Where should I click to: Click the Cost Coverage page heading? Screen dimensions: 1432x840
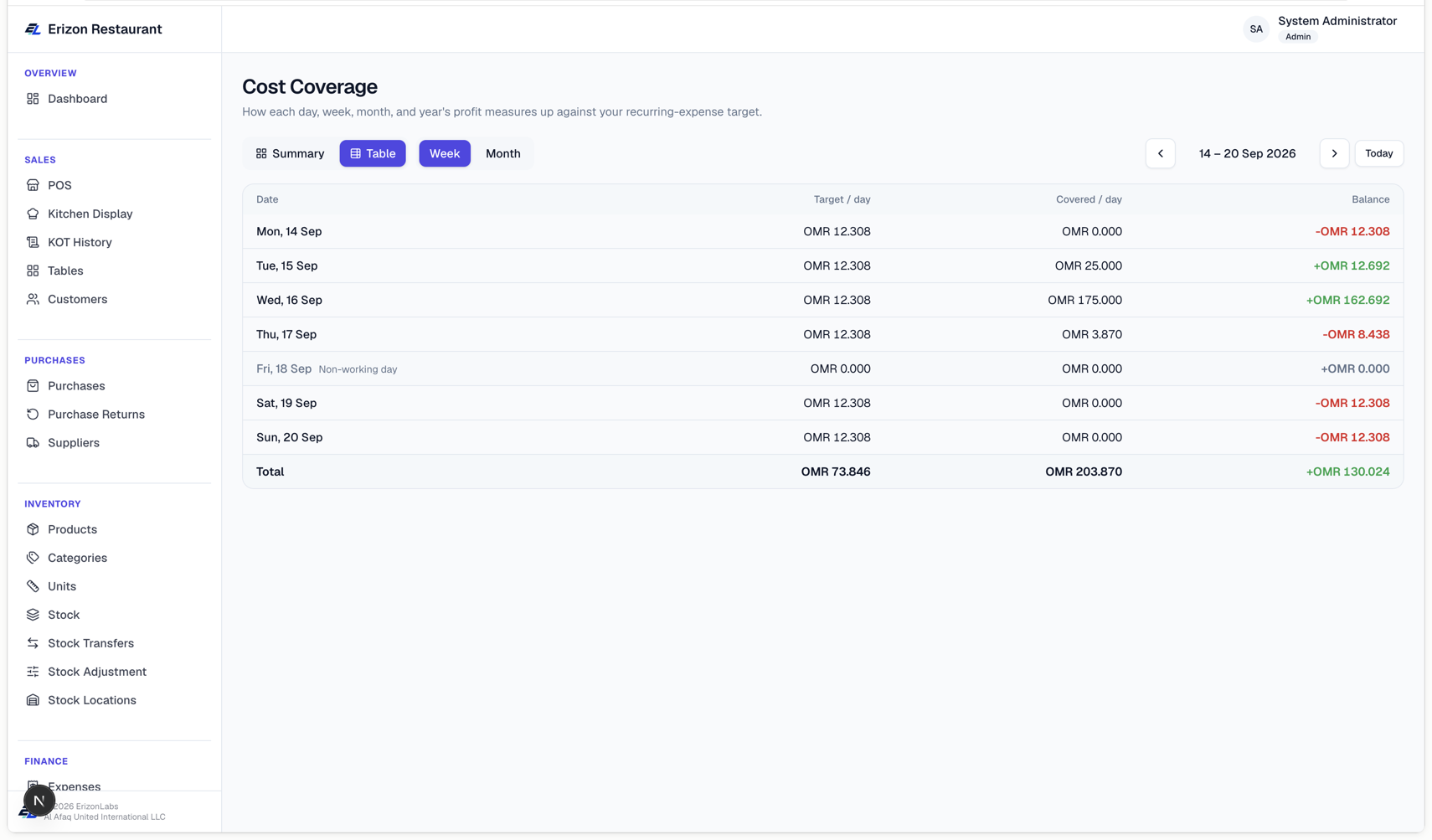(310, 86)
